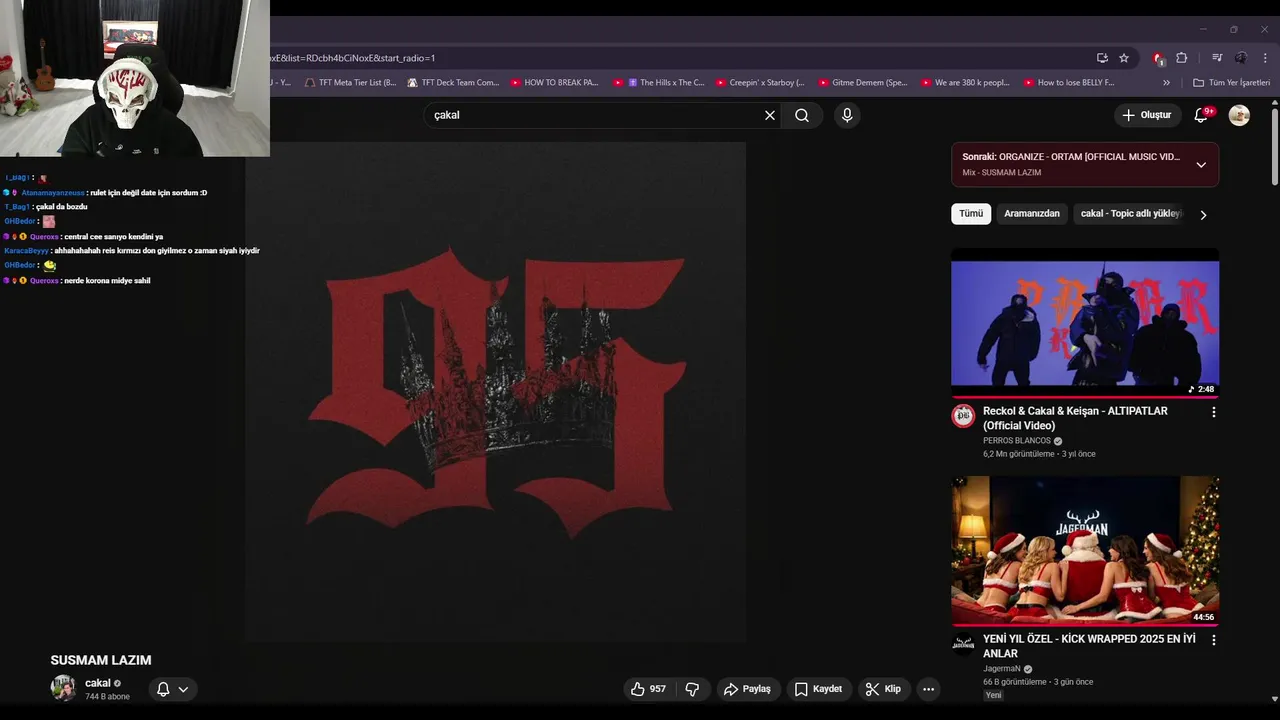Open the cakal channel name link
The height and width of the screenshot is (720, 1280).
[x=98, y=683]
